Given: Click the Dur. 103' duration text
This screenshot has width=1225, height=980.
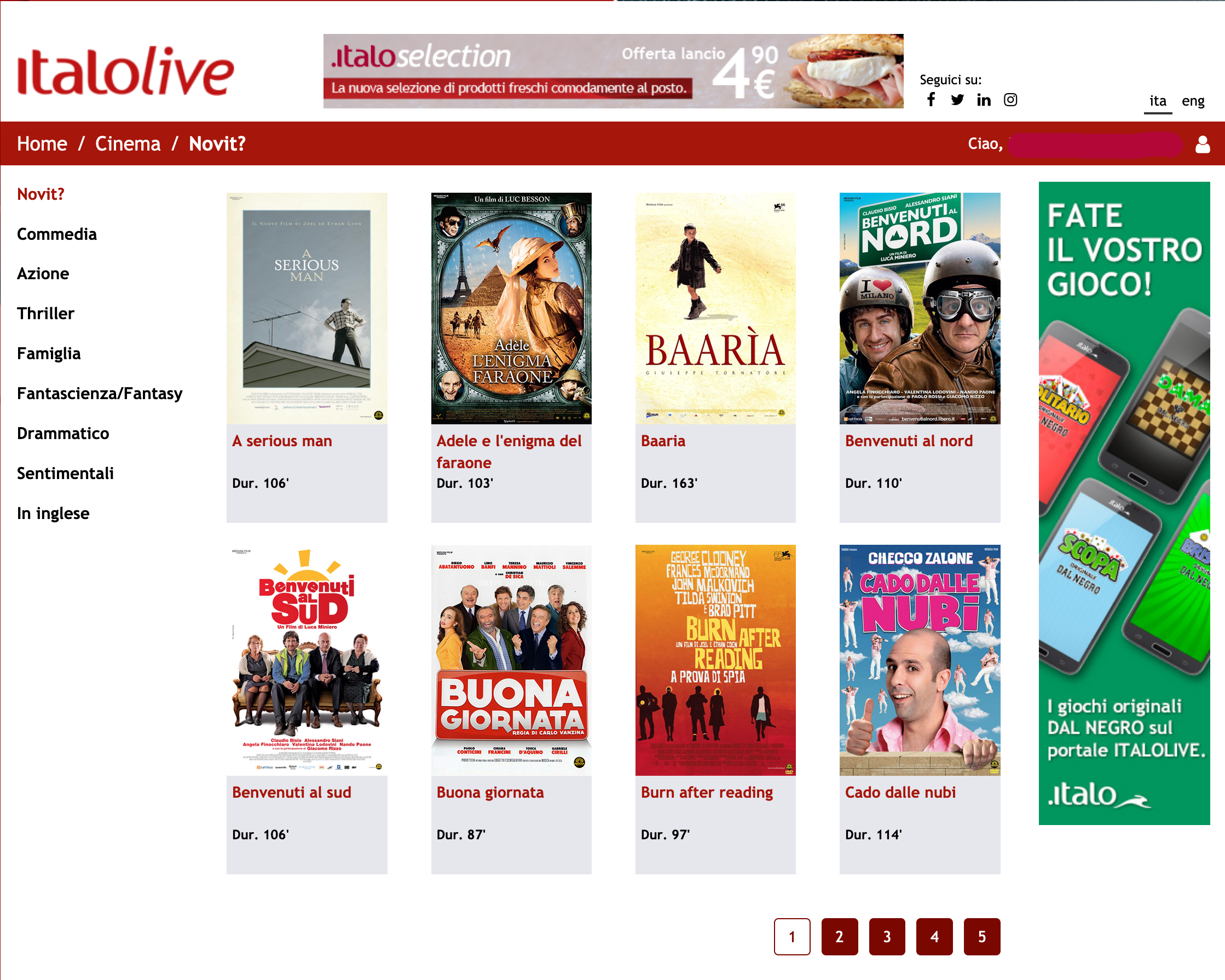Looking at the screenshot, I should click(465, 483).
